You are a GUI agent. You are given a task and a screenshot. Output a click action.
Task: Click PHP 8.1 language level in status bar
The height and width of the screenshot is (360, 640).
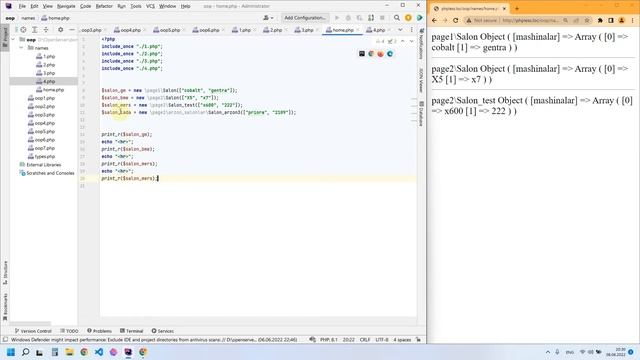pos(329,340)
